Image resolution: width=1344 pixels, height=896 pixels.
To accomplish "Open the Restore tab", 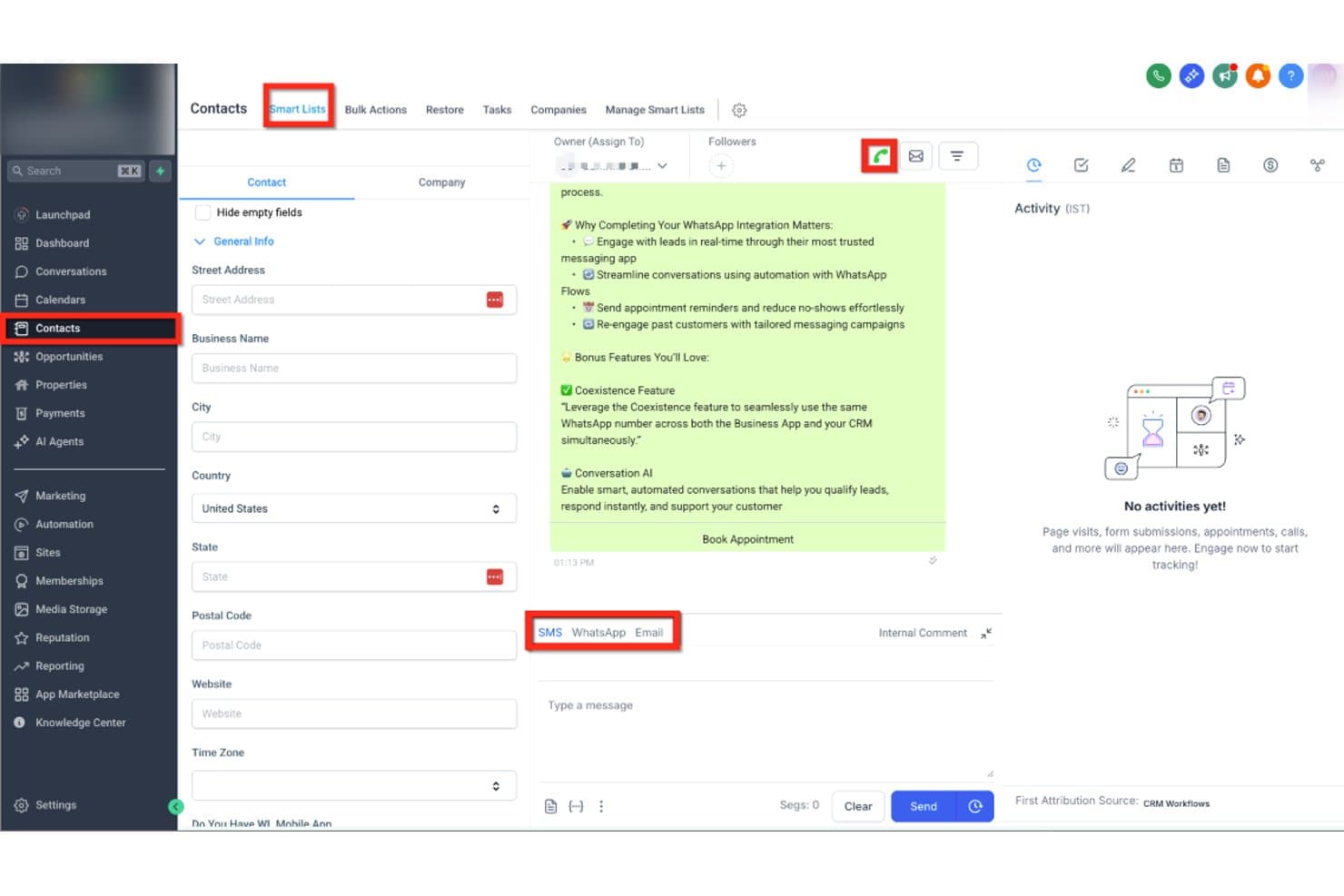I will coord(445,110).
